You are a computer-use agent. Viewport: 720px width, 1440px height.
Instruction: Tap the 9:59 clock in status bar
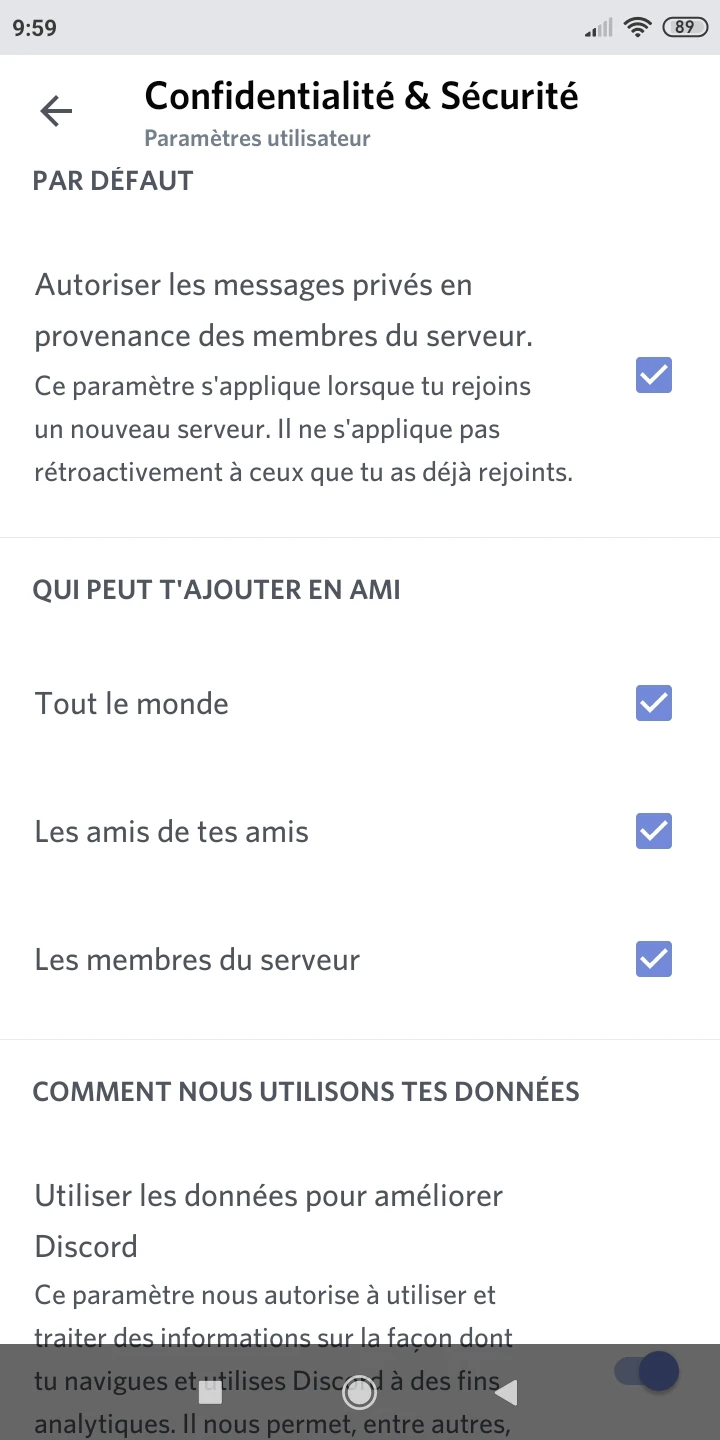click(x=35, y=28)
